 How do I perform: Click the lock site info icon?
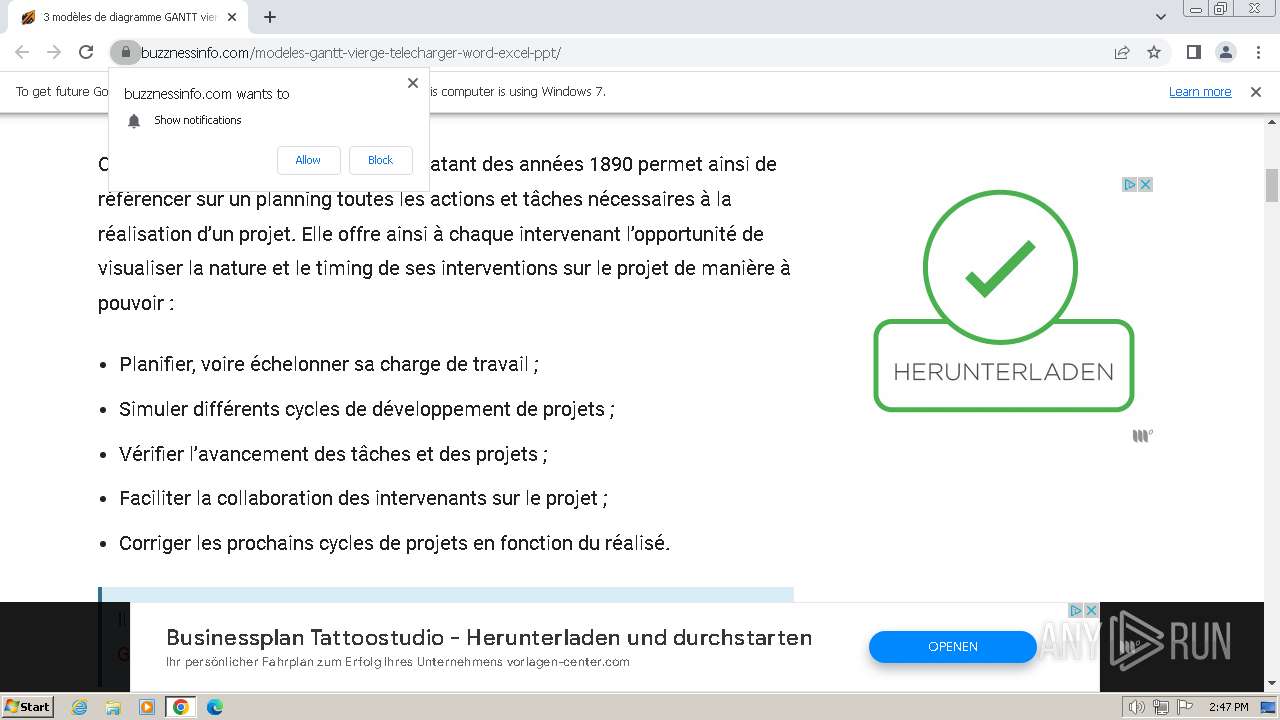click(x=125, y=52)
